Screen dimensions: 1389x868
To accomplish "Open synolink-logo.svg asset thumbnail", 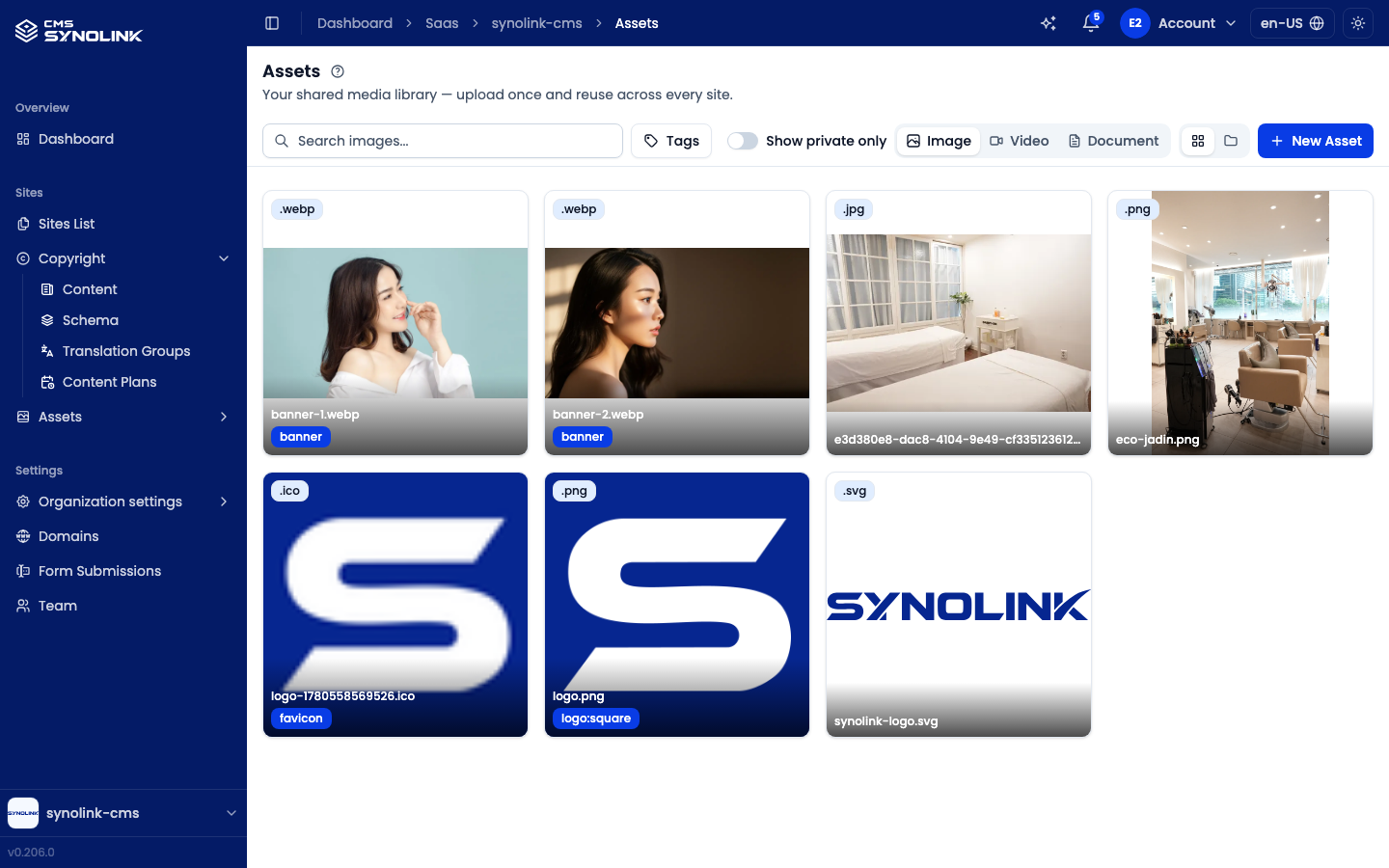I will tap(959, 605).
